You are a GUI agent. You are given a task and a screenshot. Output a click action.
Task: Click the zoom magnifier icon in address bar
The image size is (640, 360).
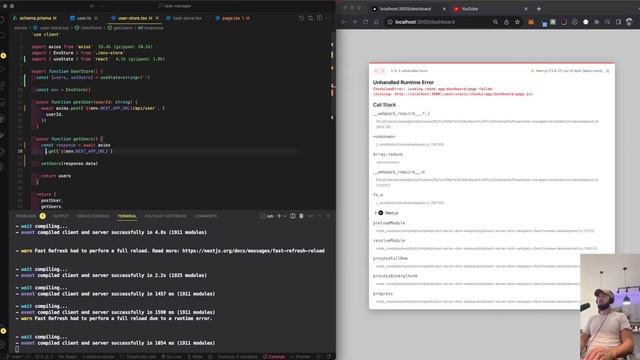495,22
